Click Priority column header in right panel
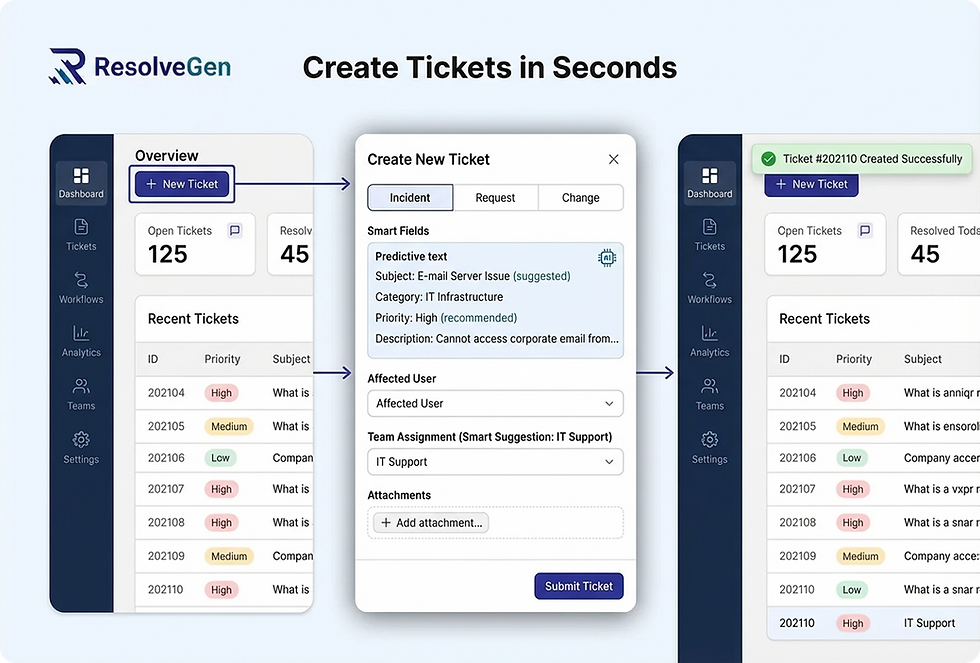 (854, 359)
